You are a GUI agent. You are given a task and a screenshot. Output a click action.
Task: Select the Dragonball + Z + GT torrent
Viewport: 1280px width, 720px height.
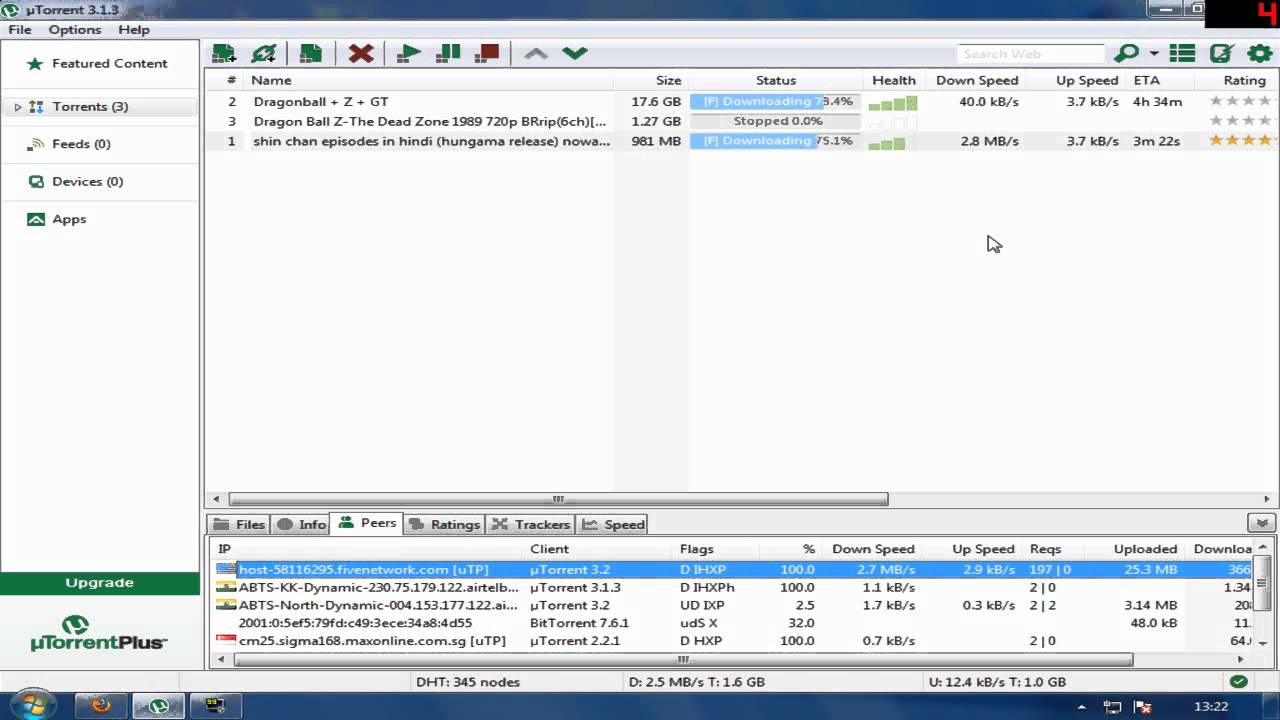[320, 102]
